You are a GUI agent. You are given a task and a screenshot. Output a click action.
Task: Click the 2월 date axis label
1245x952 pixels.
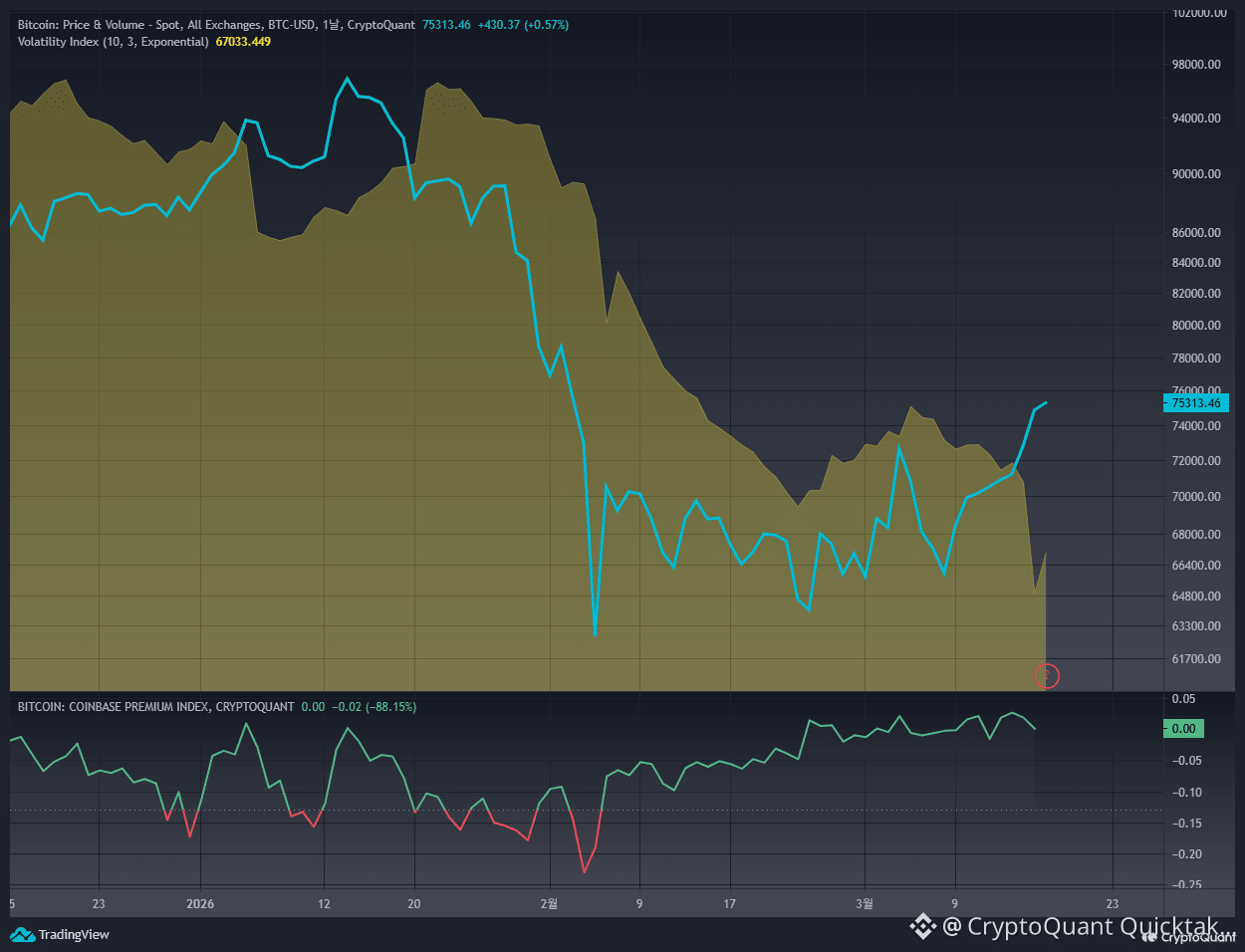point(549,904)
